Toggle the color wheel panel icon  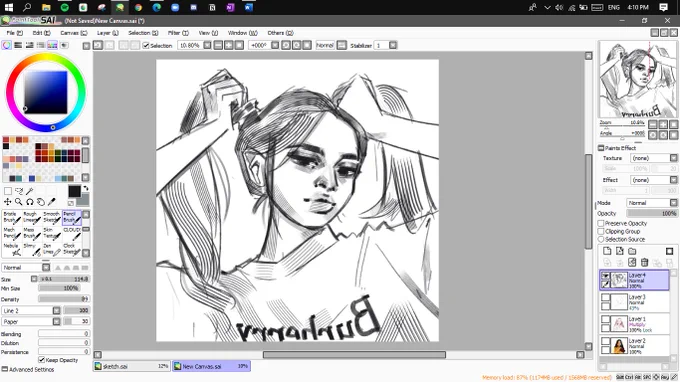[7, 45]
